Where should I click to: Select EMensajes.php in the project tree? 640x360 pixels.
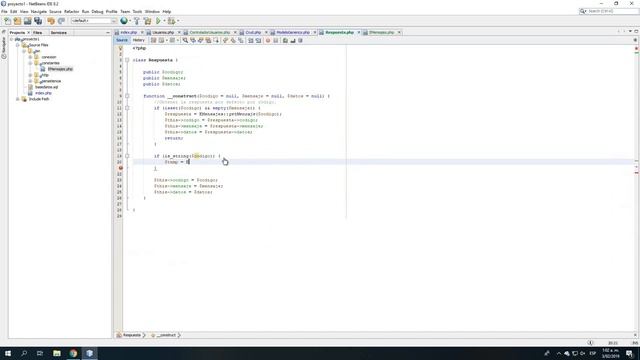(x=60, y=69)
